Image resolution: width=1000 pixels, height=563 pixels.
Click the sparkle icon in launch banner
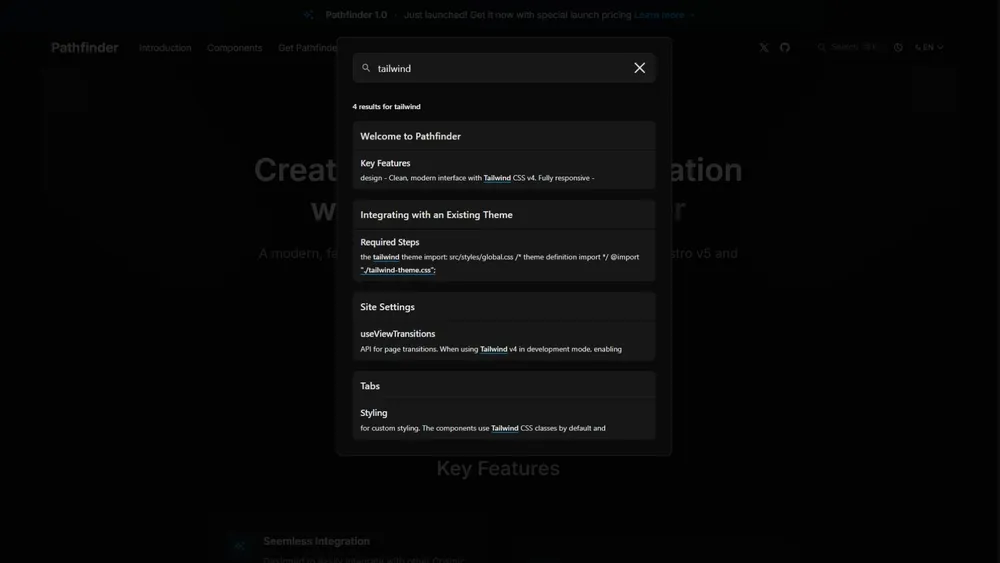(x=309, y=15)
